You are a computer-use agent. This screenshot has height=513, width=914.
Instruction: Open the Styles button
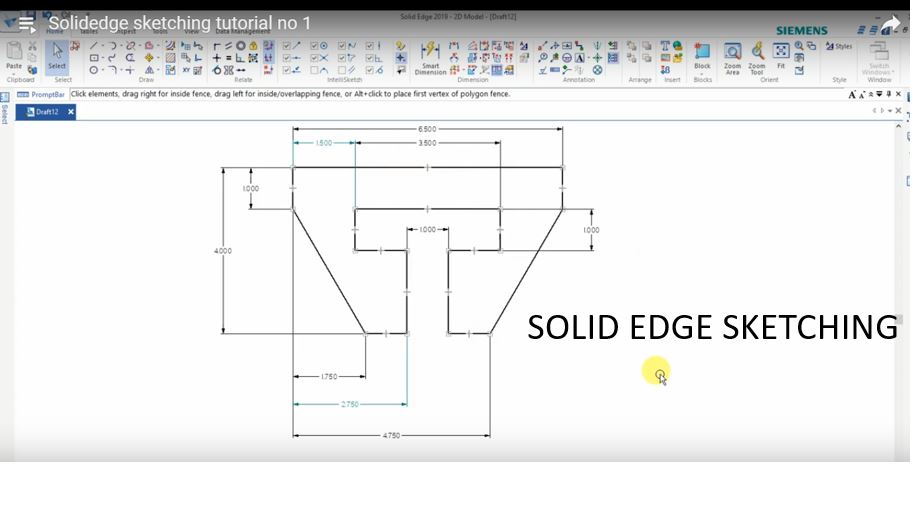[839, 46]
